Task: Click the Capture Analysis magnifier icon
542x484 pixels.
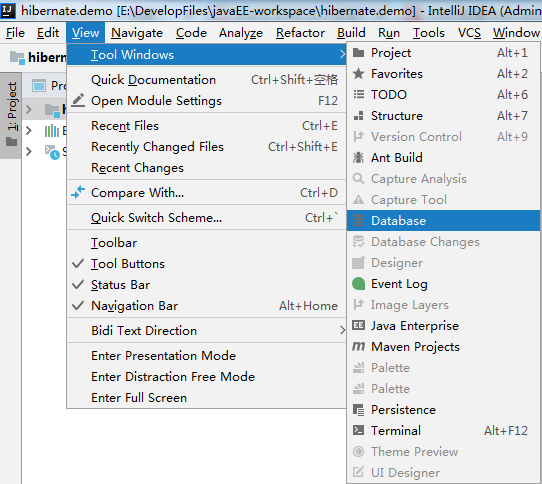Action: tap(358, 179)
